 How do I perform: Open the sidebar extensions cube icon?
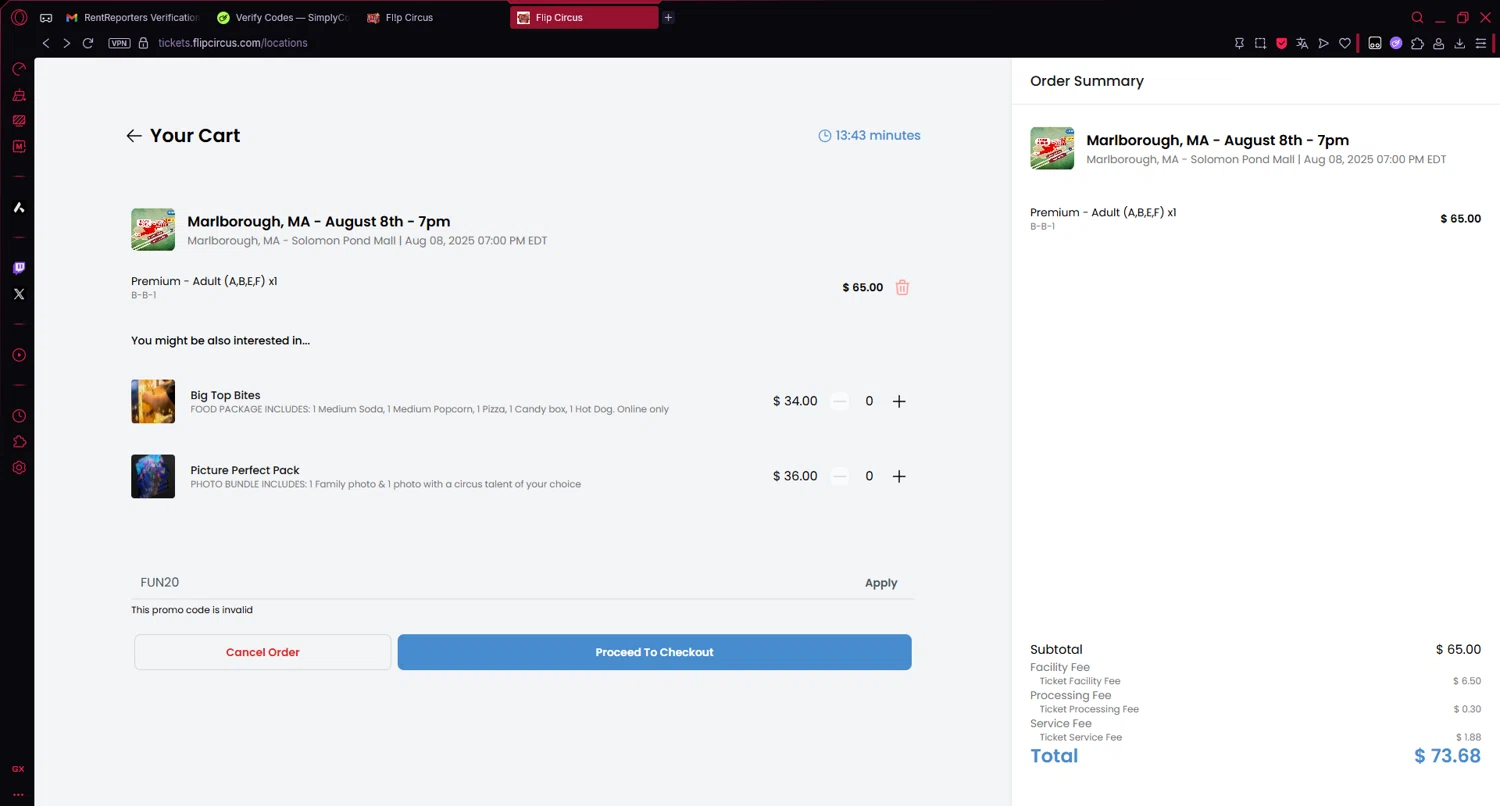pos(18,442)
